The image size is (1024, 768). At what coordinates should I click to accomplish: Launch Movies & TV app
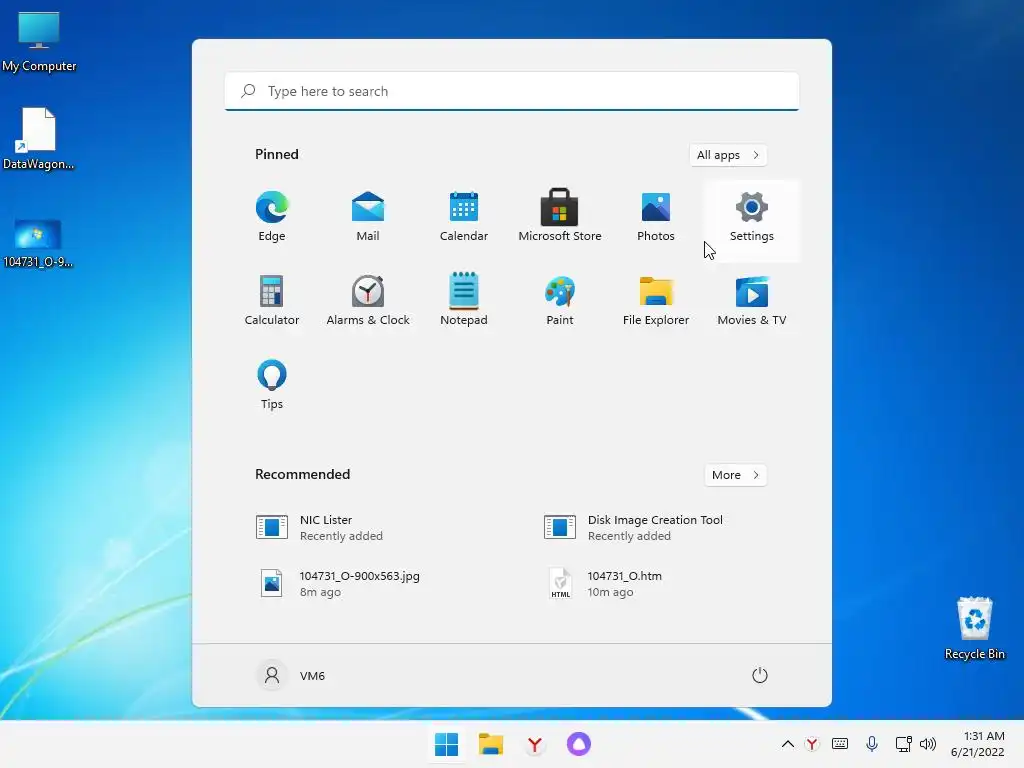[752, 300]
